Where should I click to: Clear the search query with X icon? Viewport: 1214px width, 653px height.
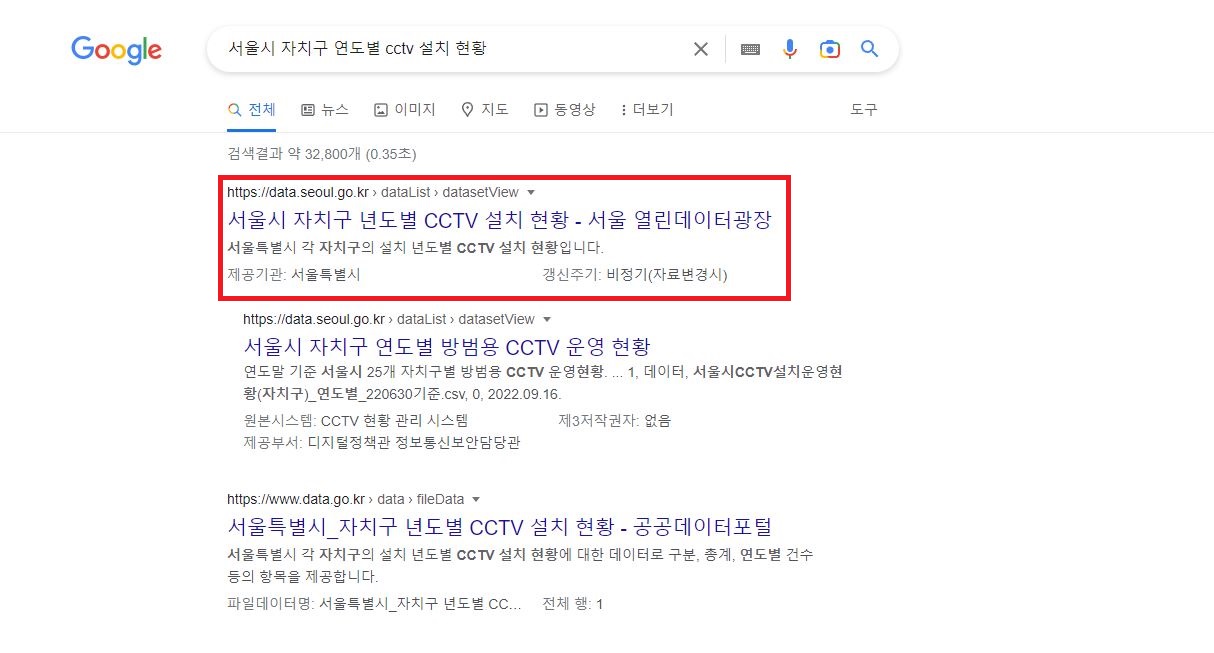click(701, 49)
